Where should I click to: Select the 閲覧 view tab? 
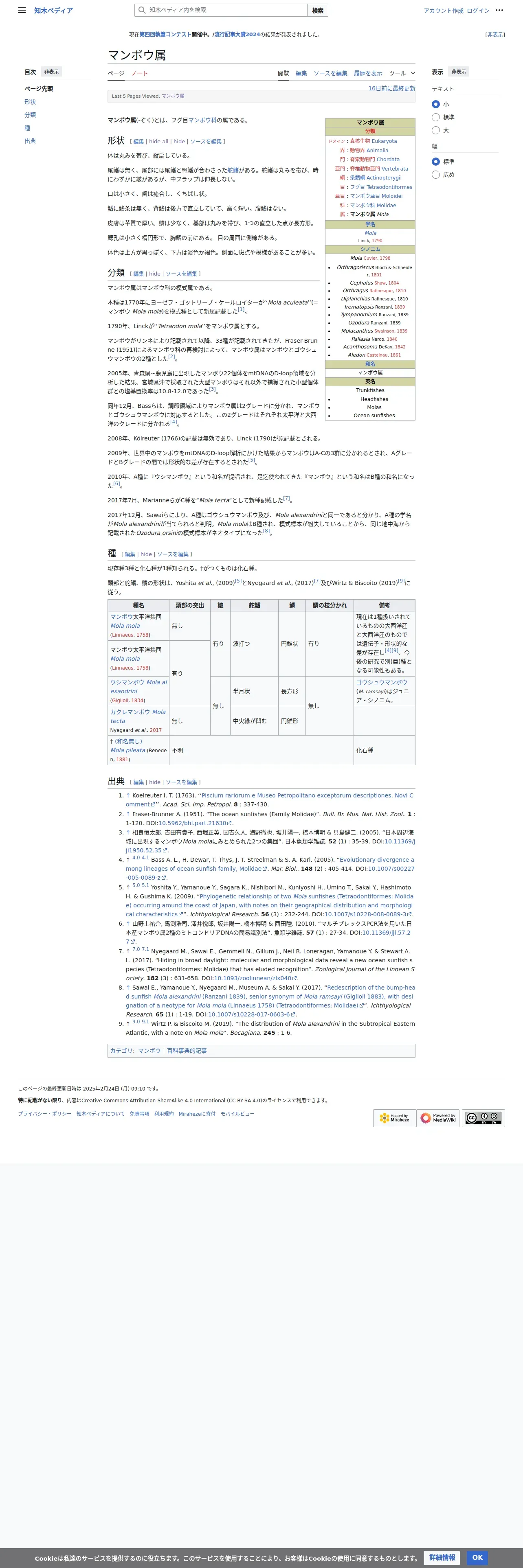283,73
